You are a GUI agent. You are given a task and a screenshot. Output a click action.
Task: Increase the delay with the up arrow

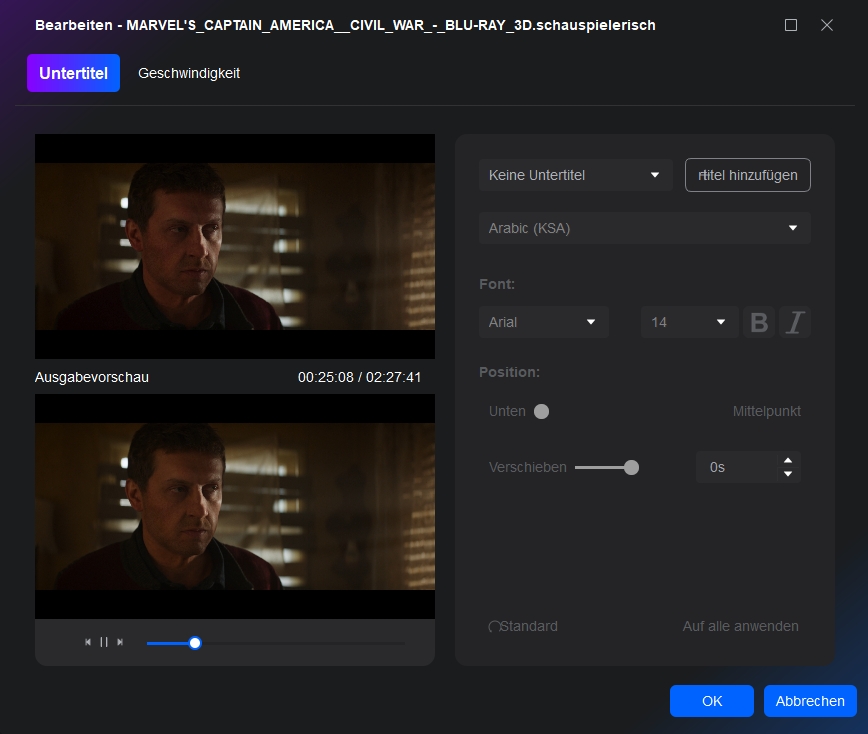788,461
